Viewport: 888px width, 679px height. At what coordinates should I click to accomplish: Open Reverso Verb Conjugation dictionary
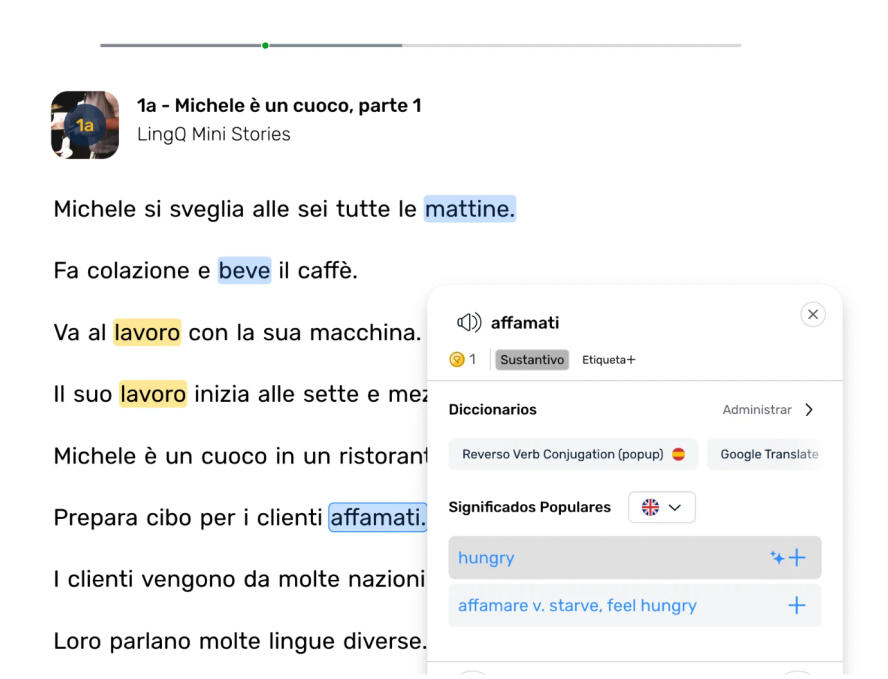coord(563,454)
